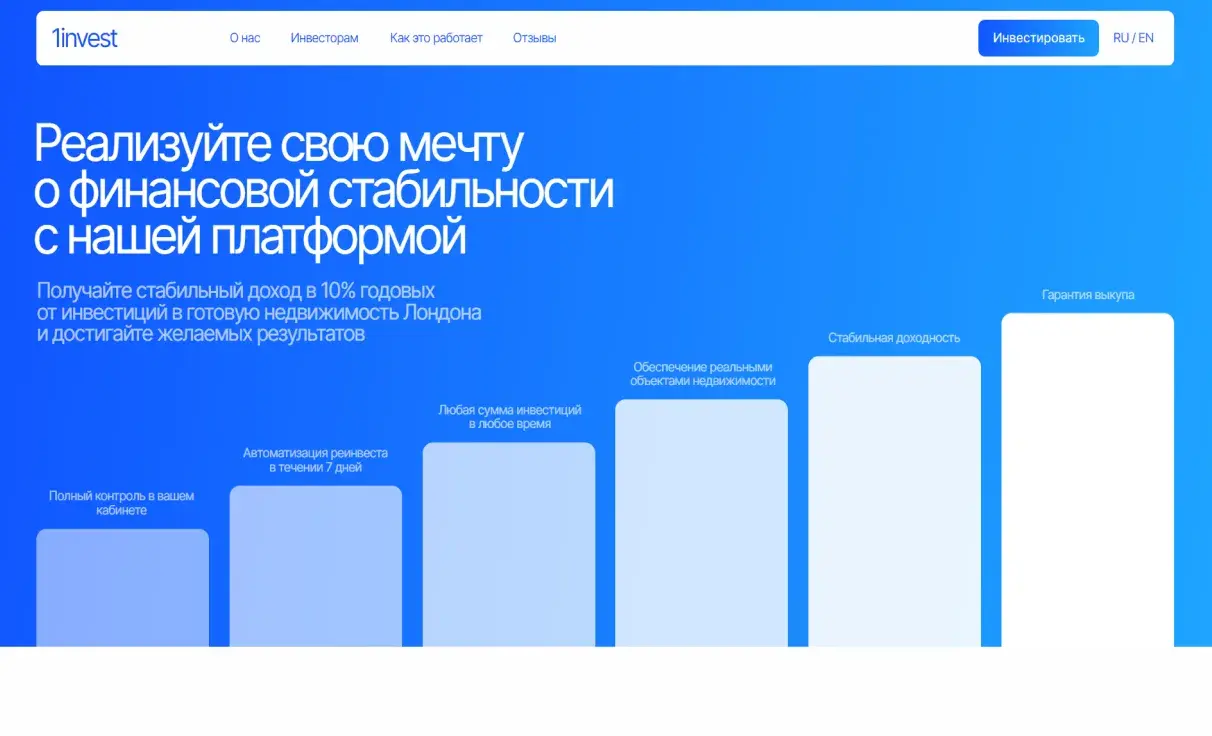Image resolution: width=1212 pixels, height=736 pixels.
Task: Select the Стабильная доходность bar
Action: 894,500
